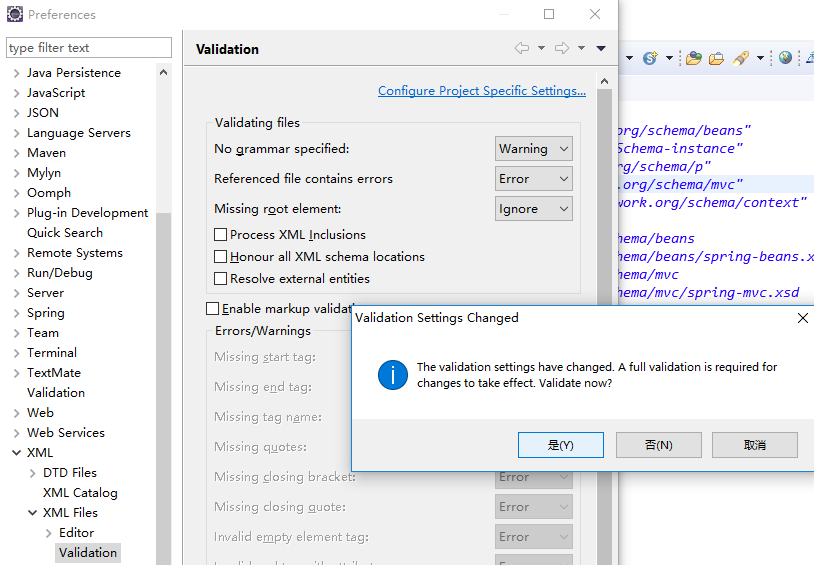
Task: Open Missing closing quote Error dropdown
Action: 534,507
